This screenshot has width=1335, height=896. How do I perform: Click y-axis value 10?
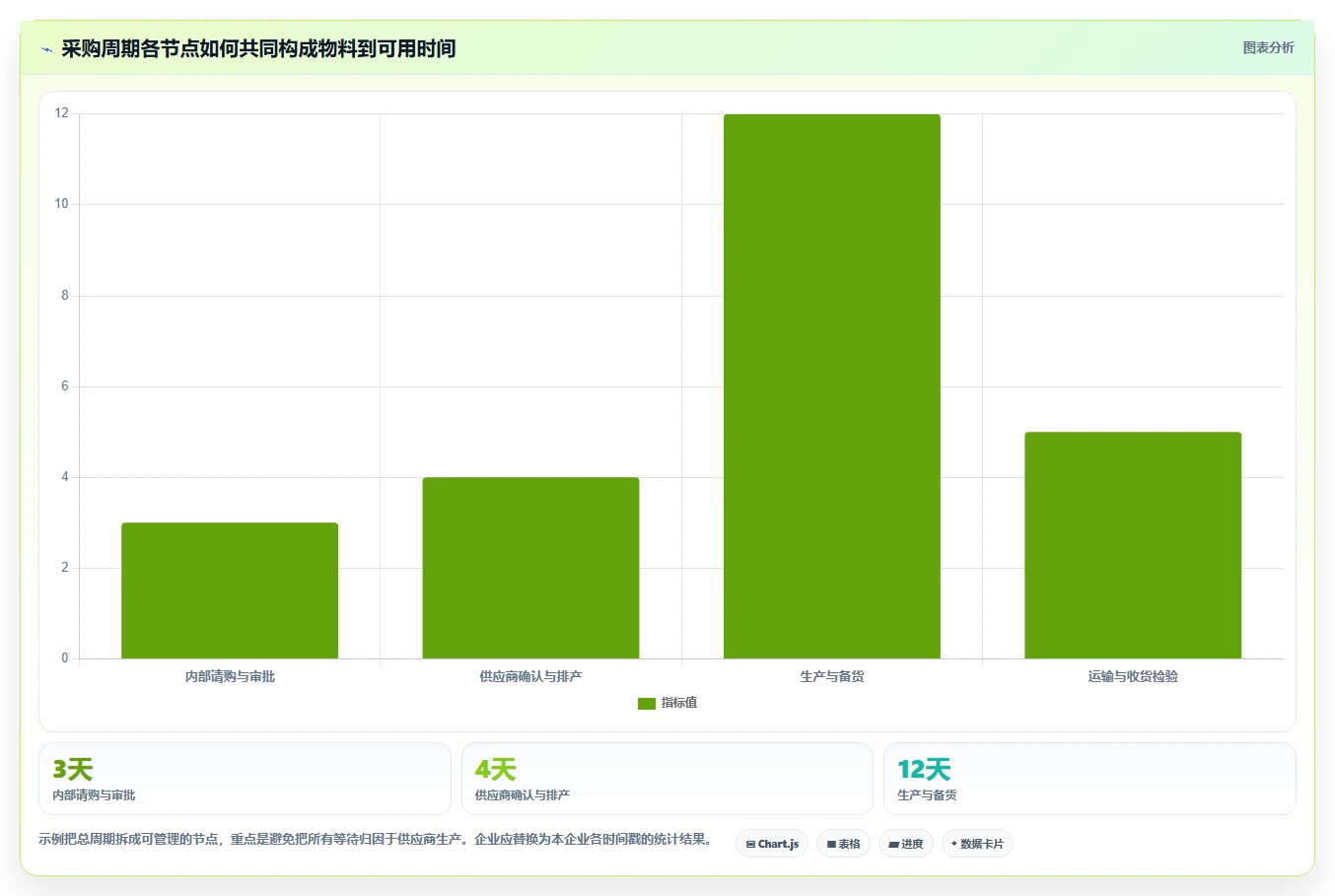62,204
